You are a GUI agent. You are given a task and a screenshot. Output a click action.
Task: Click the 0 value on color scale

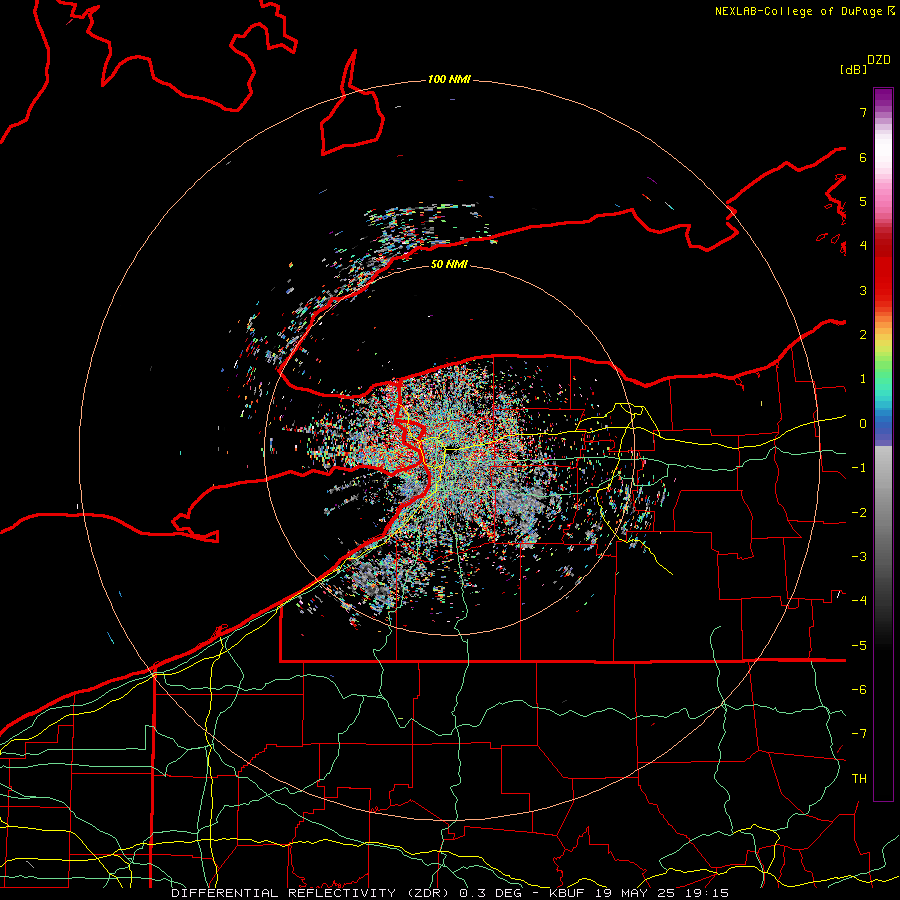pyautogui.click(x=863, y=424)
